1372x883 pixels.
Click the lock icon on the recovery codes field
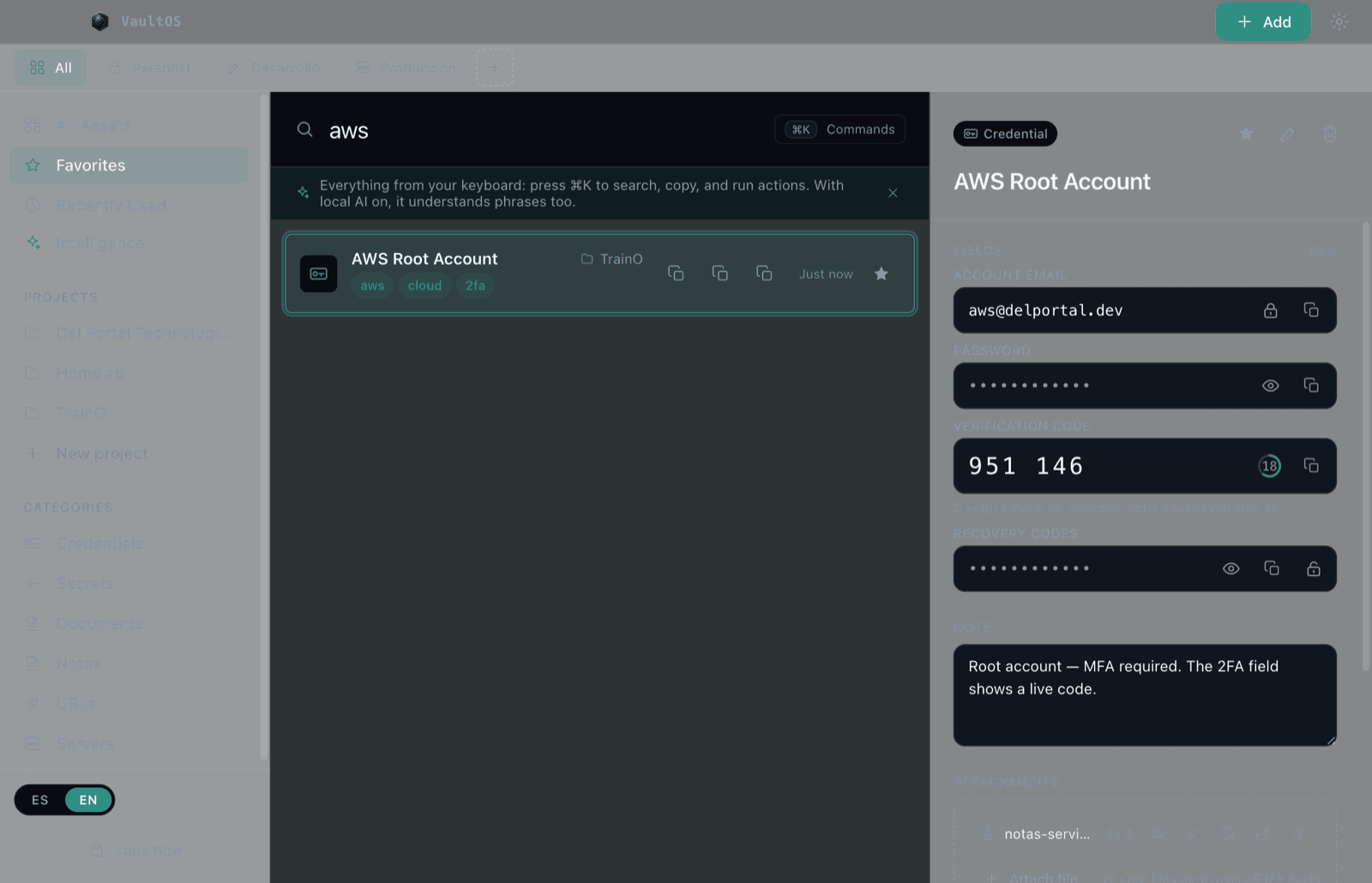click(x=1314, y=568)
